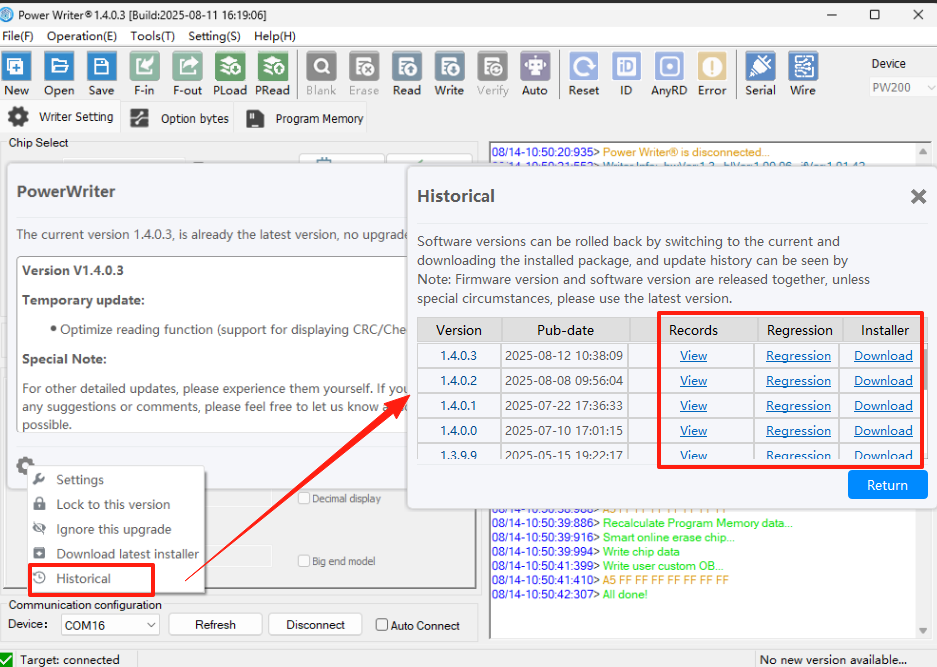View records for version 1.4.0.1
937x667 pixels.
[x=693, y=406]
